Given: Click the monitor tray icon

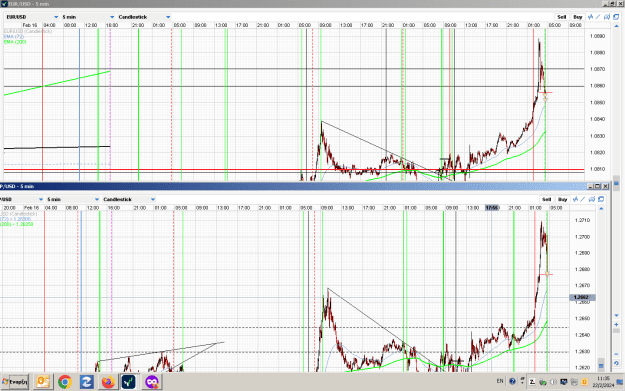Looking at the screenshot, I should [x=564, y=382].
